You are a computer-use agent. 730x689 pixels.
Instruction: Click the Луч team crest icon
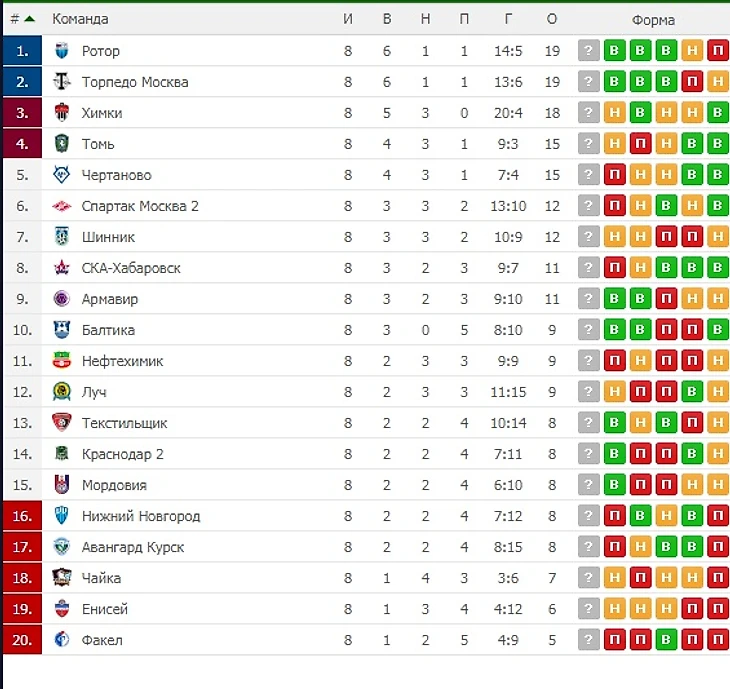pos(62,392)
